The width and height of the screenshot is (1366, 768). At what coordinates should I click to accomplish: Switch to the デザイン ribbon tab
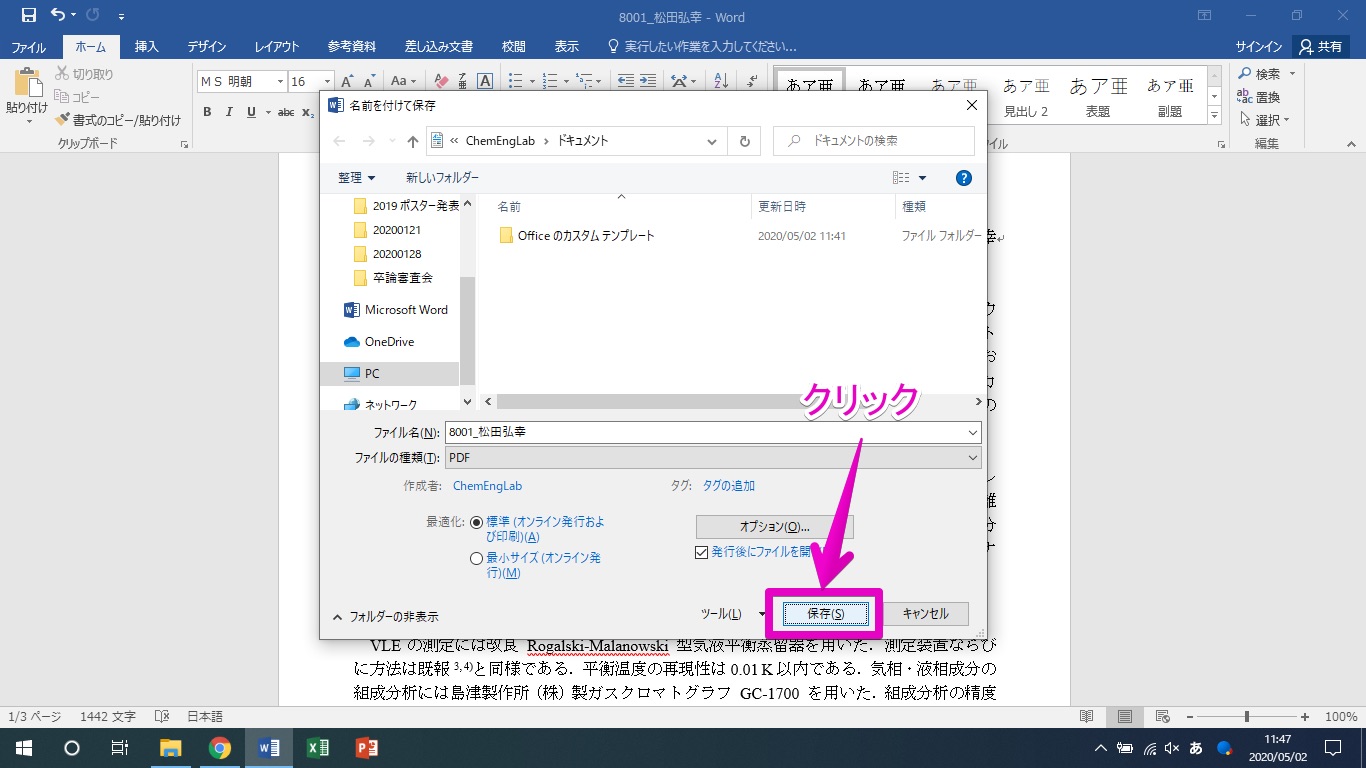click(x=207, y=47)
